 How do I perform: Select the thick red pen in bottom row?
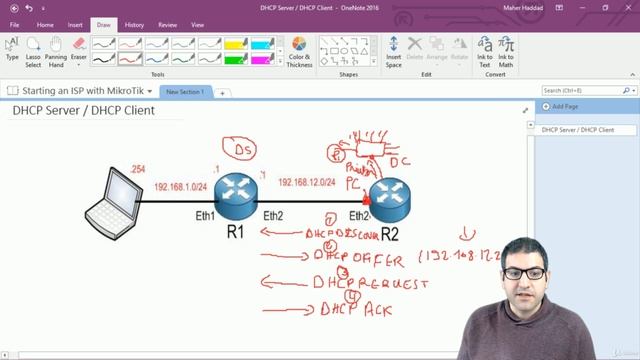coord(130,59)
